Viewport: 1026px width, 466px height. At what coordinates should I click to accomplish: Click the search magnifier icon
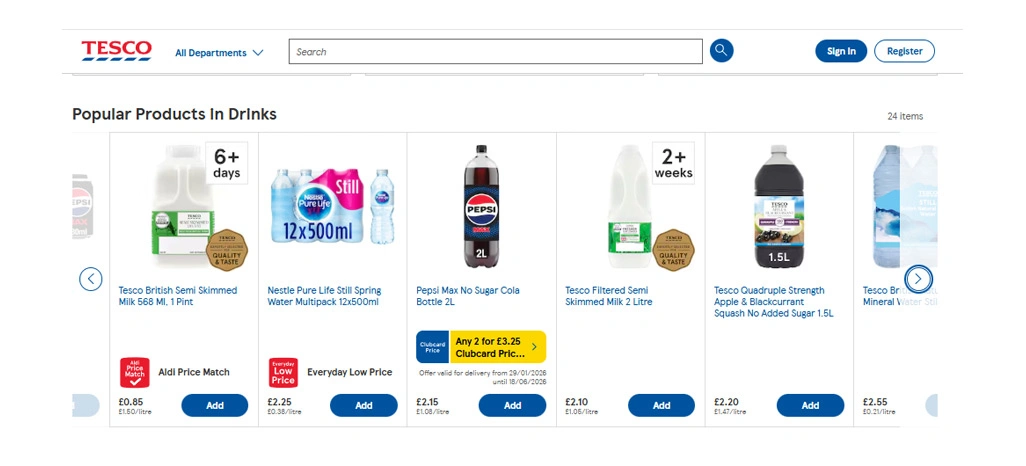pos(721,51)
